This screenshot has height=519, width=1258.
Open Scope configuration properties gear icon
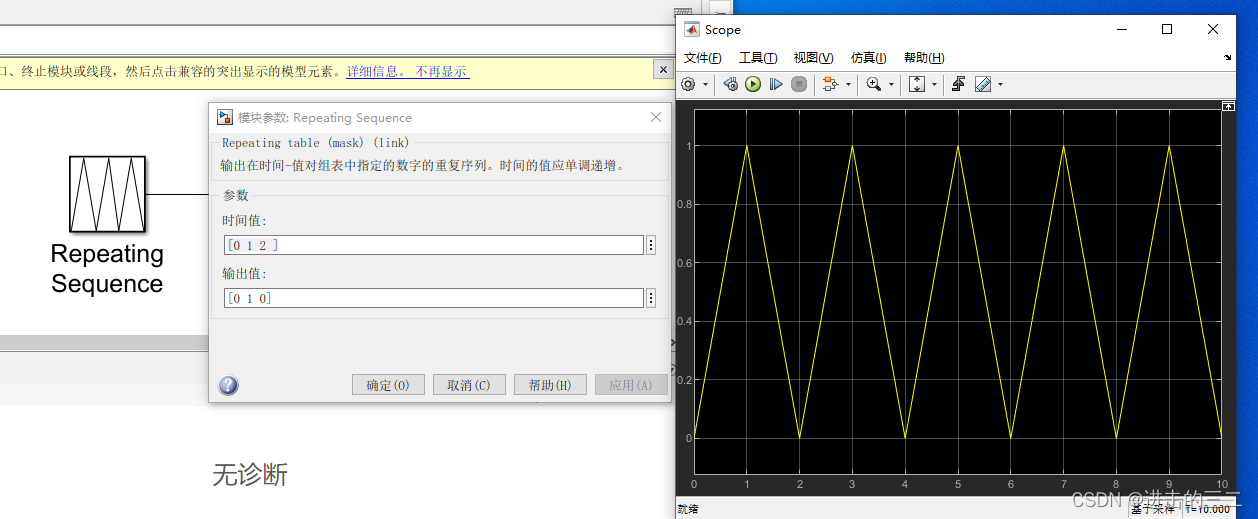[688, 85]
